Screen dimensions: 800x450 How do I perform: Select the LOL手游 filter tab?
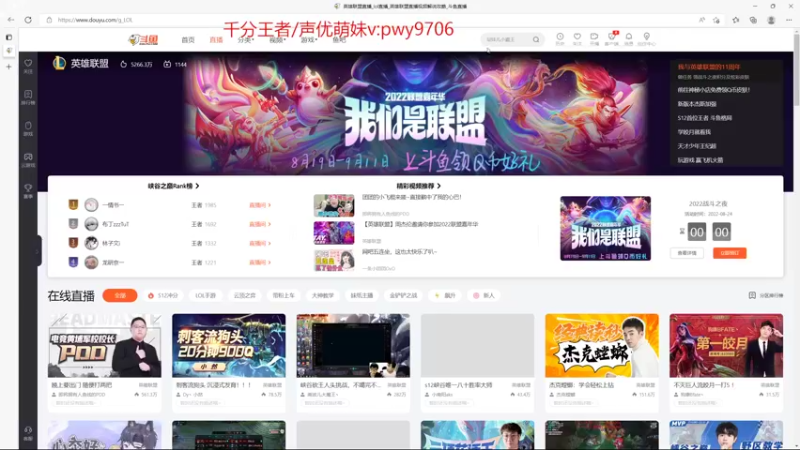click(206, 295)
